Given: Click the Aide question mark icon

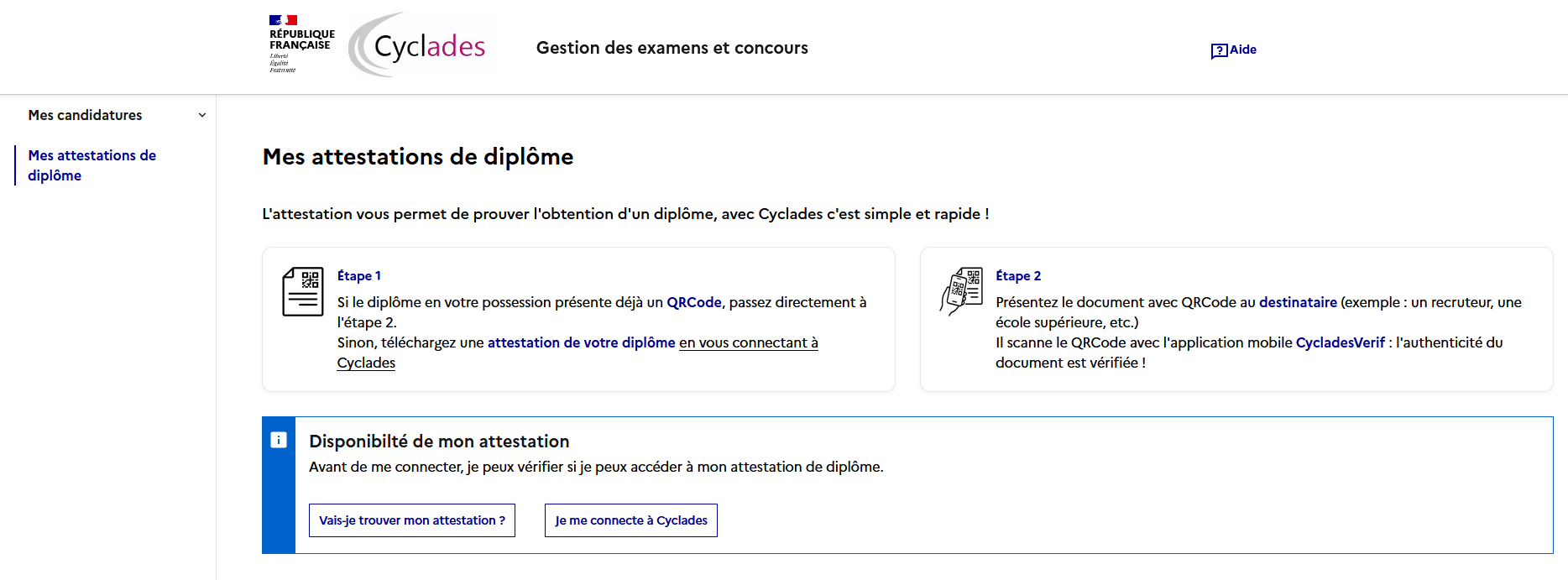Looking at the screenshot, I should click(1219, 50).
